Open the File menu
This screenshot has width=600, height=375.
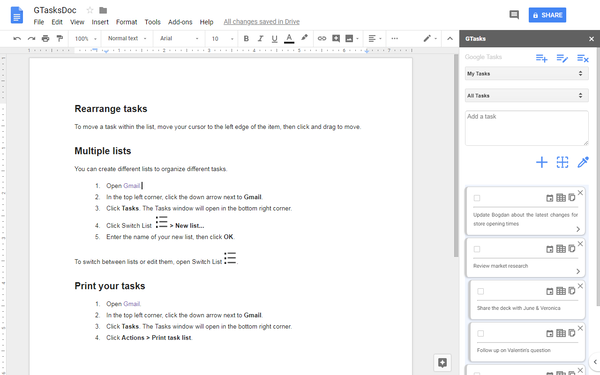click(x=39, y=22)
